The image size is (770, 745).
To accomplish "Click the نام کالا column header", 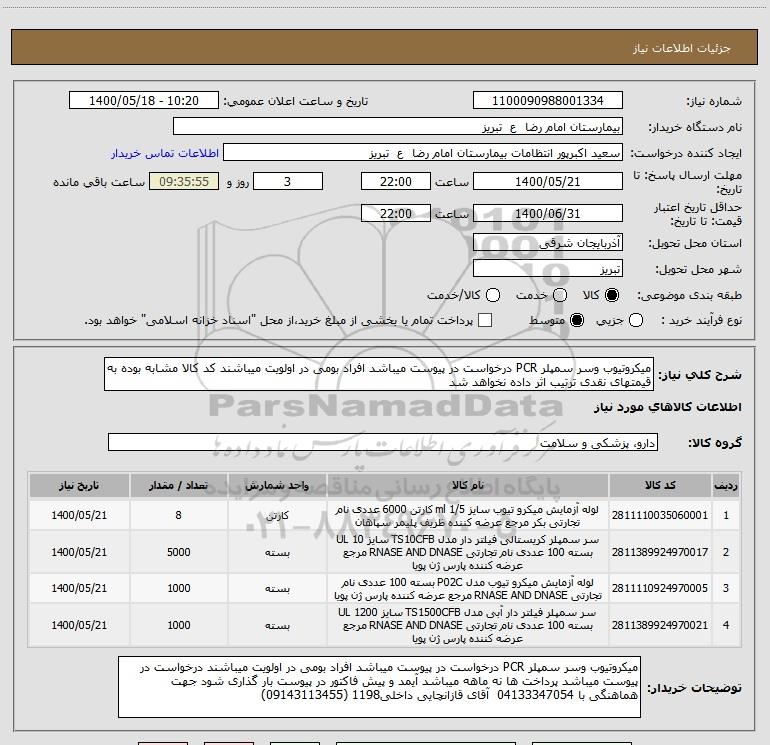I will coord(468,486).
